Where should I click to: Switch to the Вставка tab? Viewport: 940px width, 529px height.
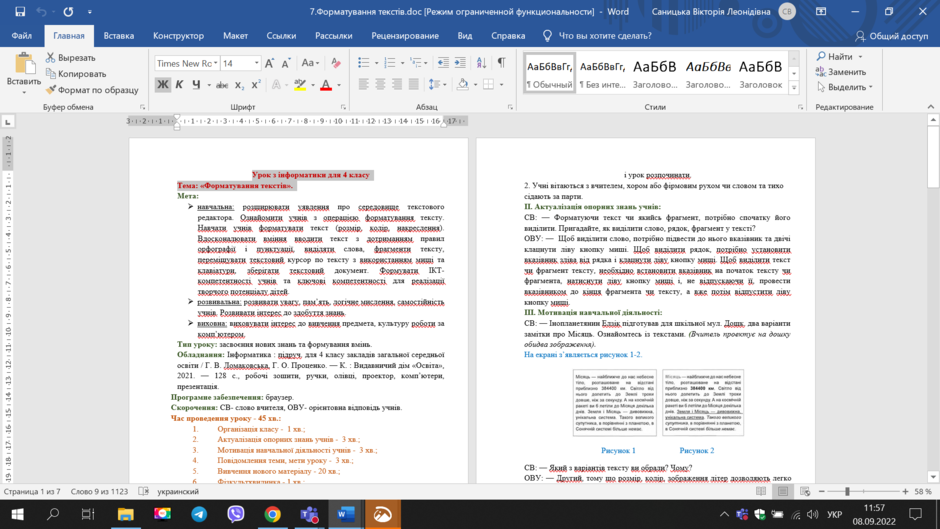click(119, 36)
